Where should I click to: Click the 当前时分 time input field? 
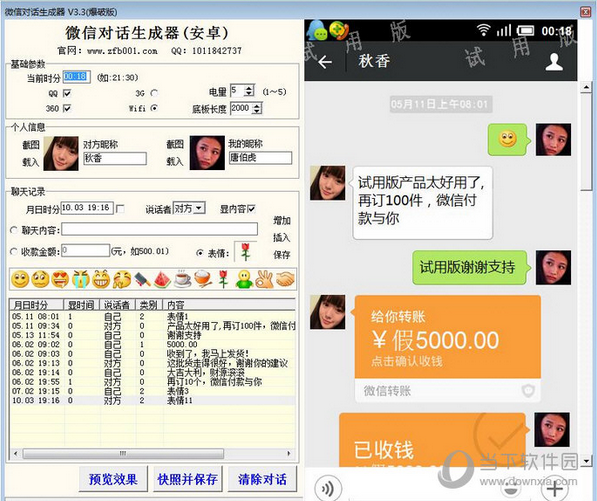point(77,77)
